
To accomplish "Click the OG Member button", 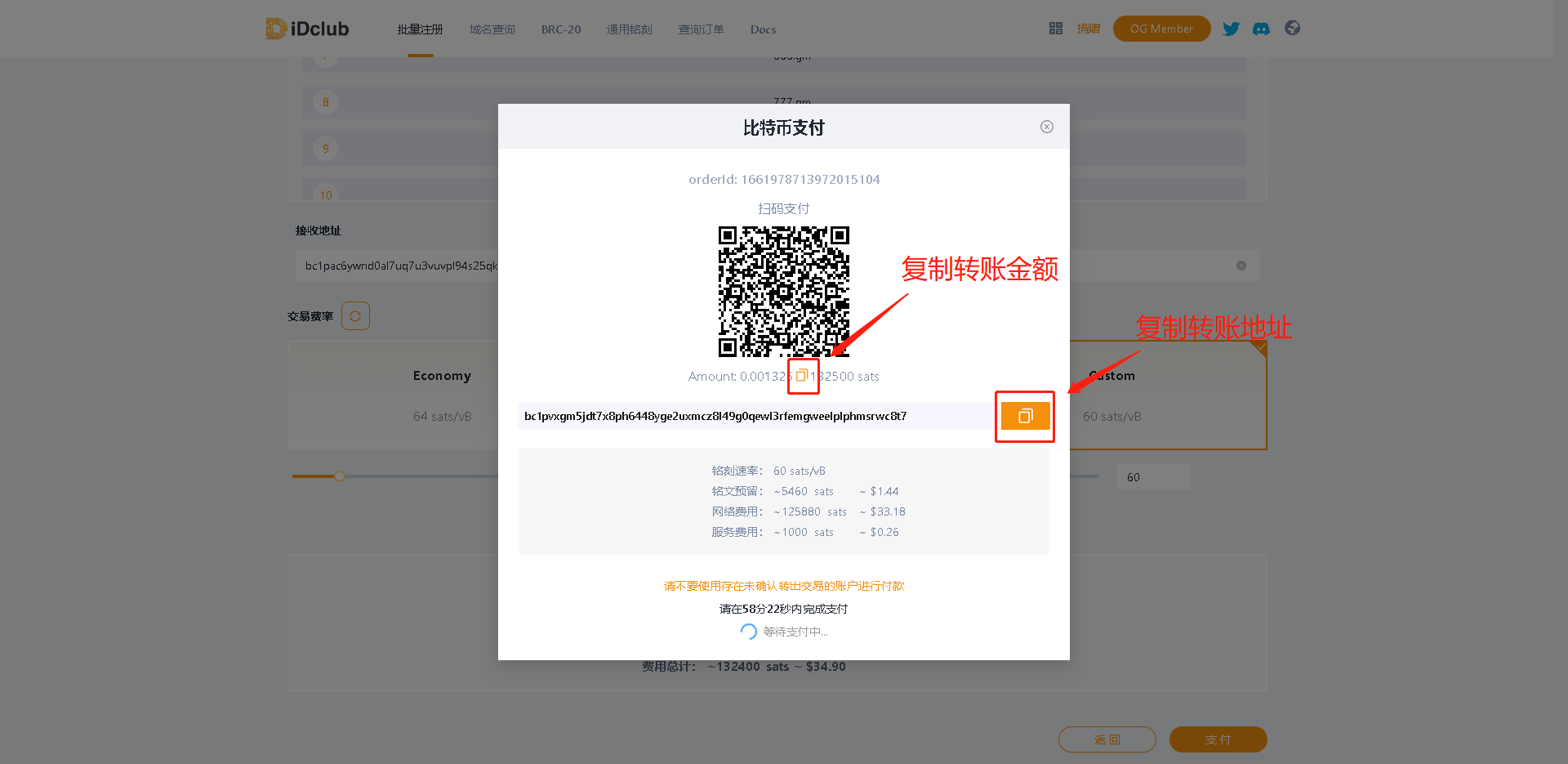I will [1161, 29].
